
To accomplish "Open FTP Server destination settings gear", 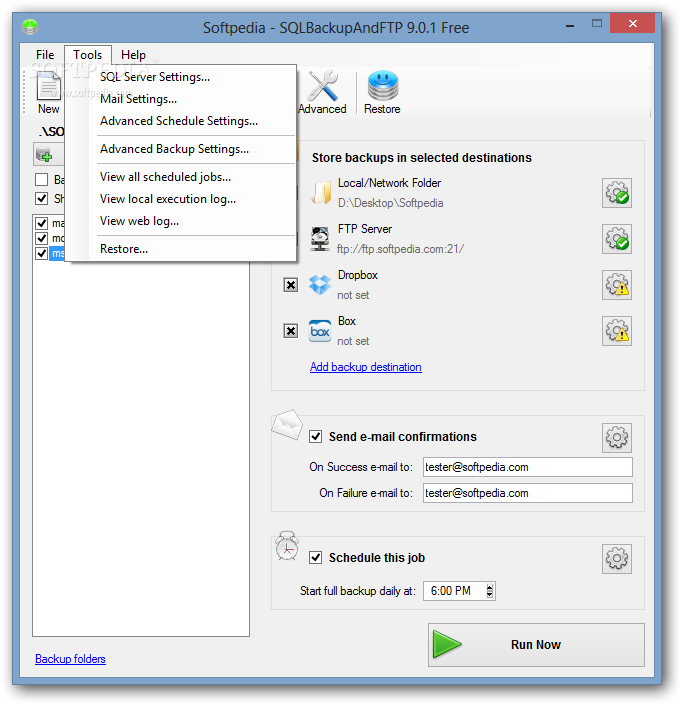I will click(617, 239).
